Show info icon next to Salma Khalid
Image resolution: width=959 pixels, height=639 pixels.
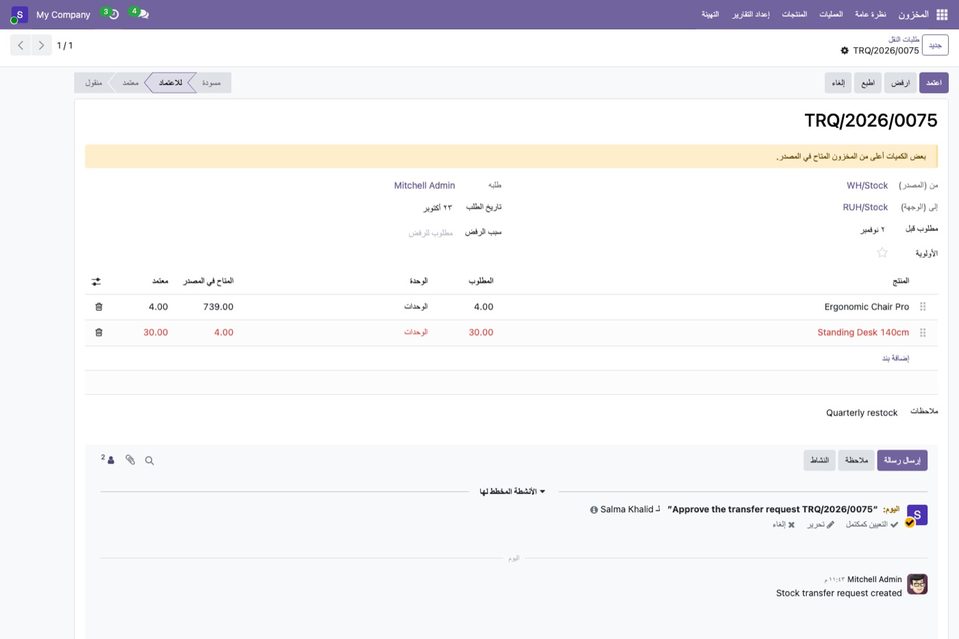click(x=594, y=510)
